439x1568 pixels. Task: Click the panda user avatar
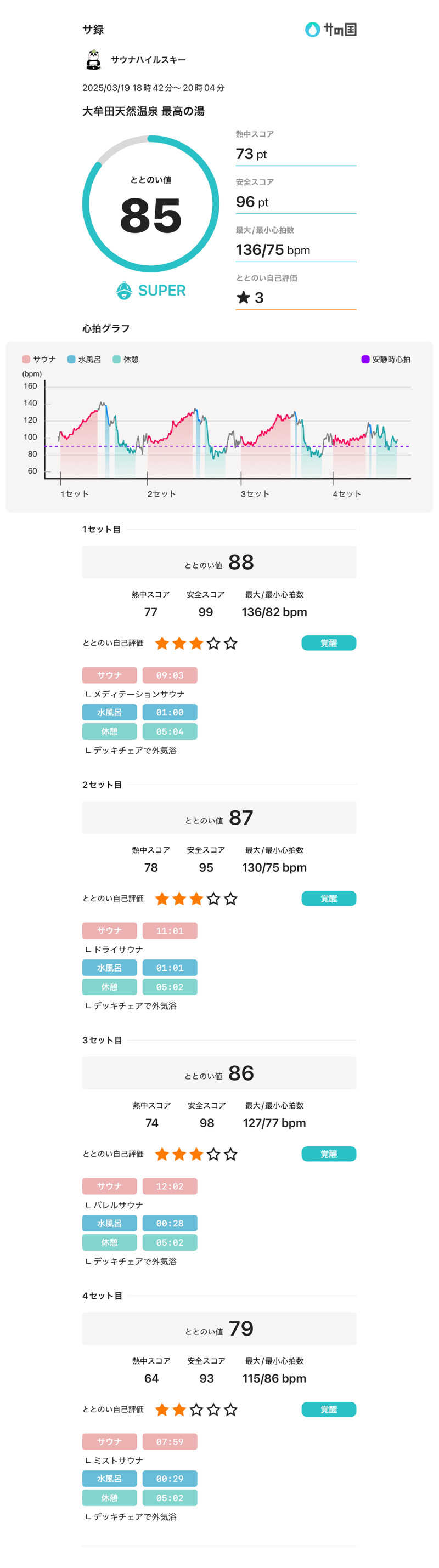(x=93, y=60)
